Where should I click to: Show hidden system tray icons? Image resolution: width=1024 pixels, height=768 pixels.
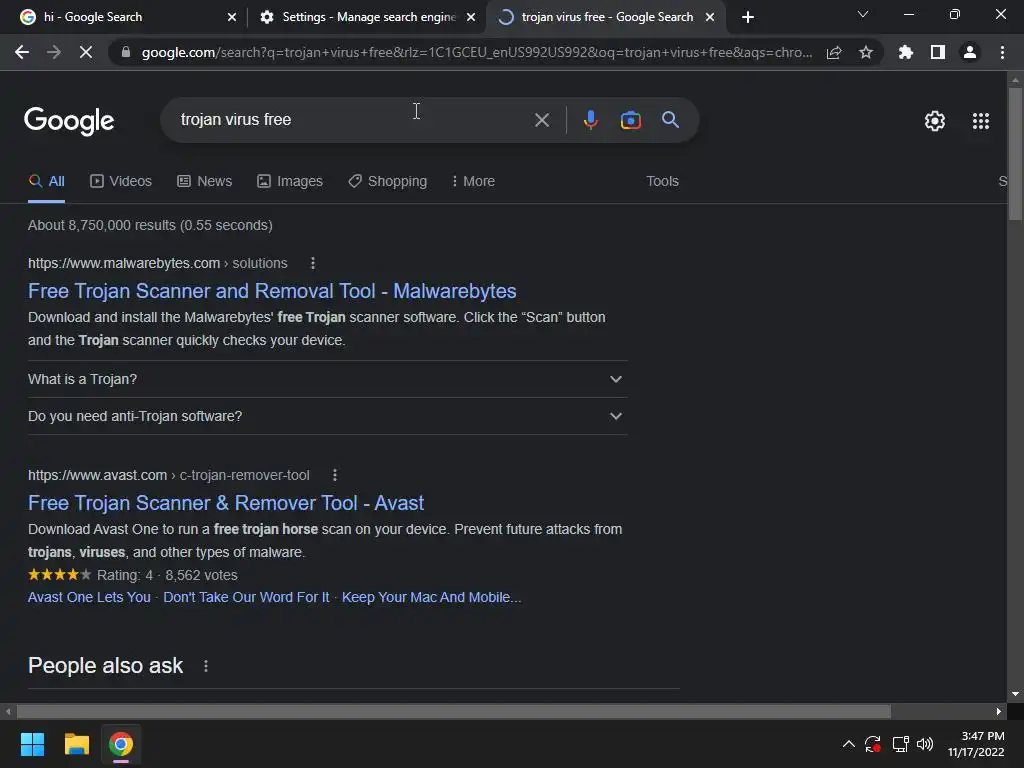(x=848, y=744)
